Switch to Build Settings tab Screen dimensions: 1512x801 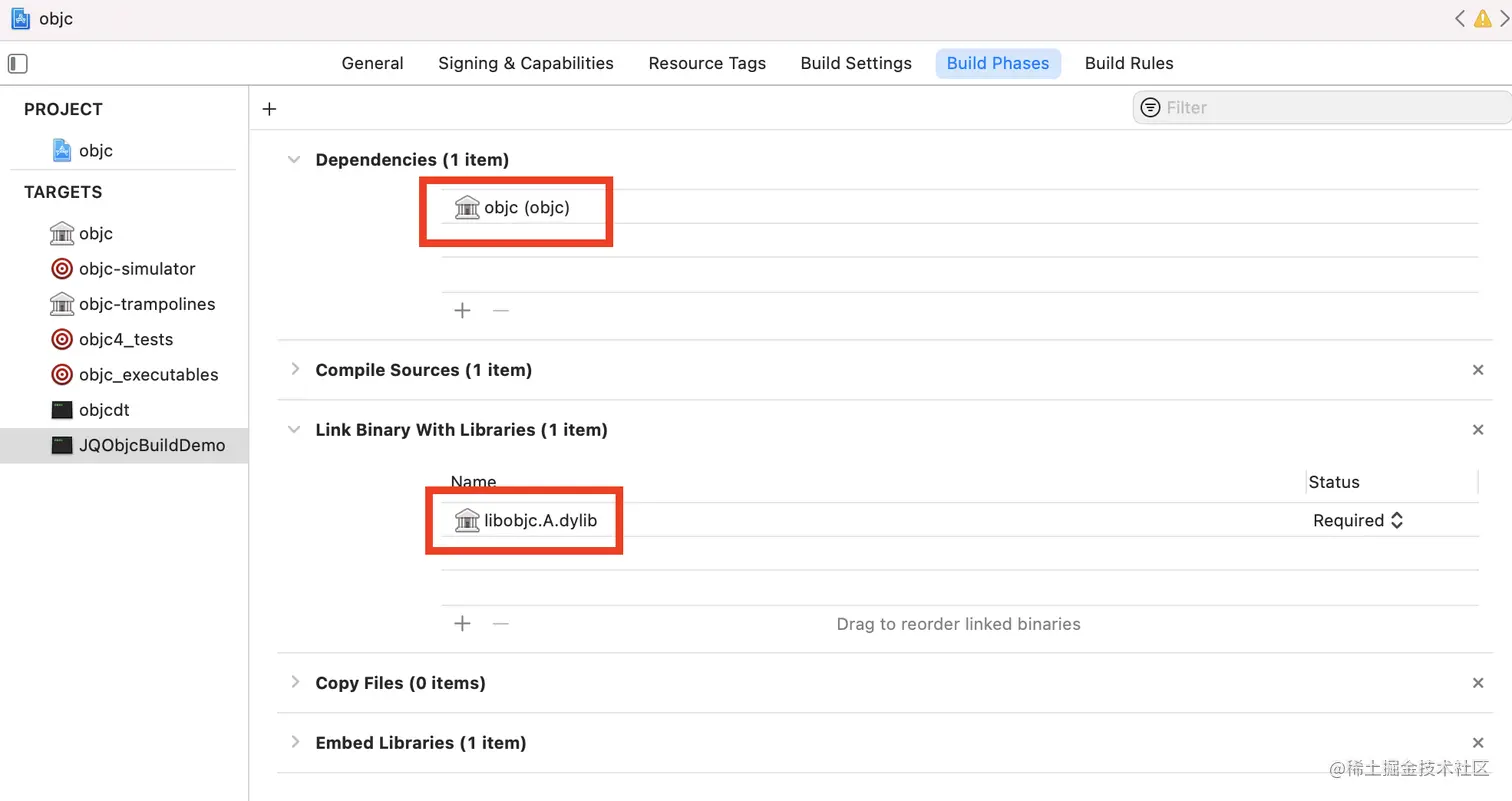pyautogui.click(x=856, y=63)
